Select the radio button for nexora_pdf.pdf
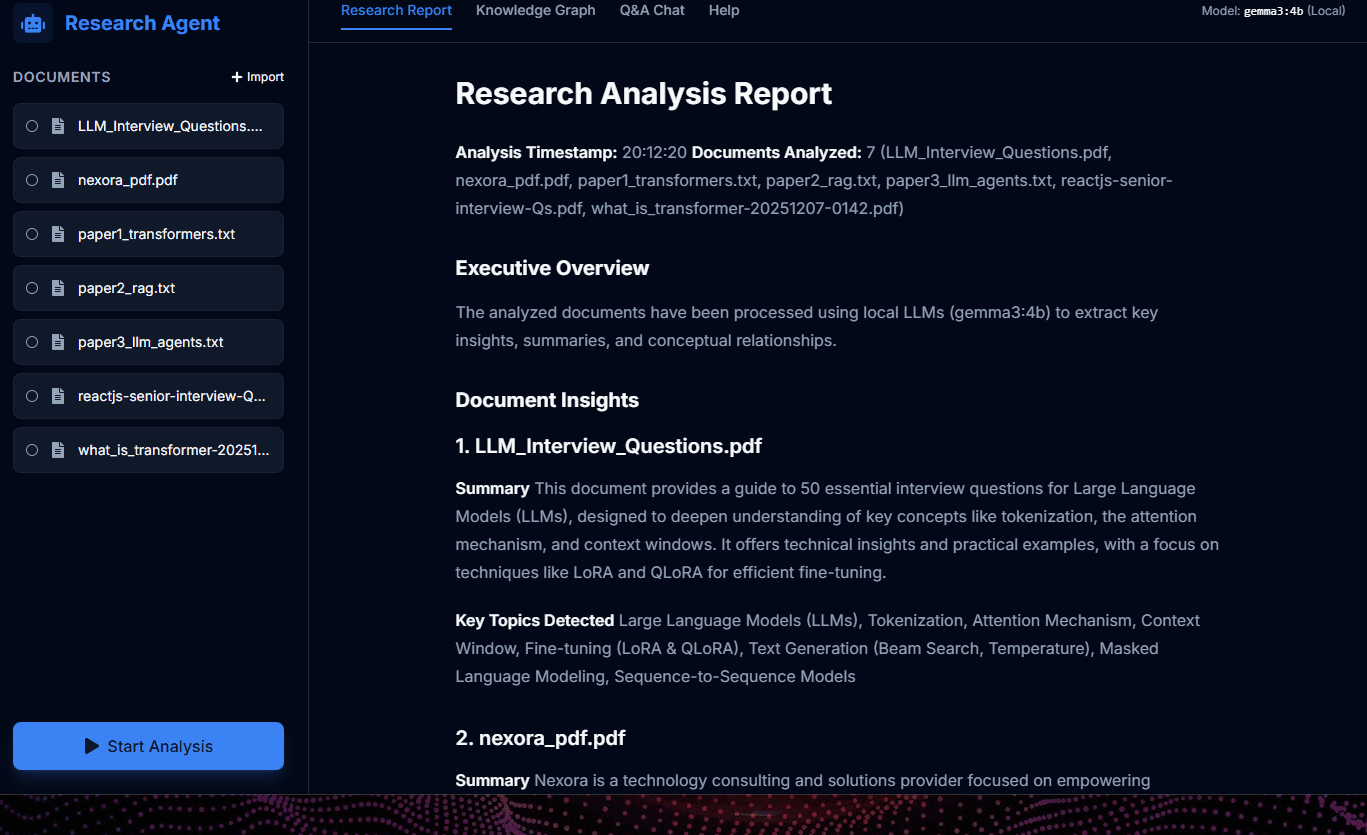 point(31,180)
